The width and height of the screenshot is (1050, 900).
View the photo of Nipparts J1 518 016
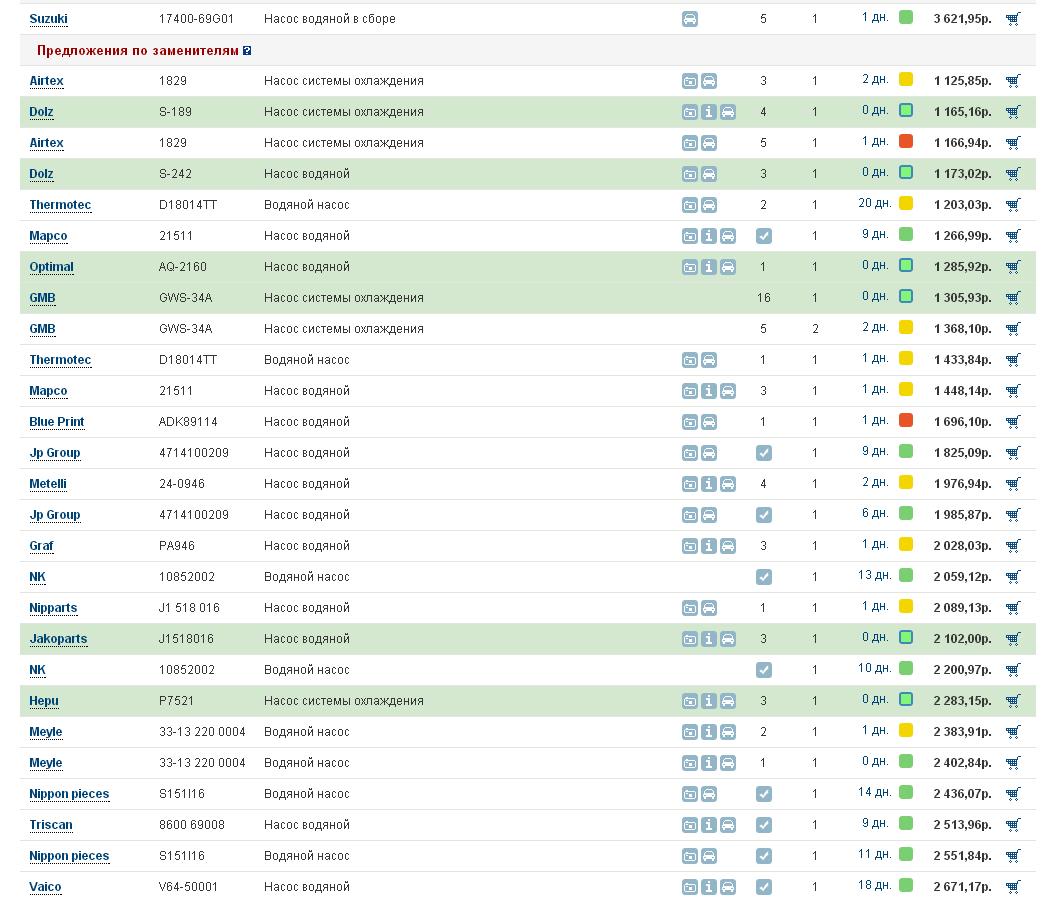[690, 608]
